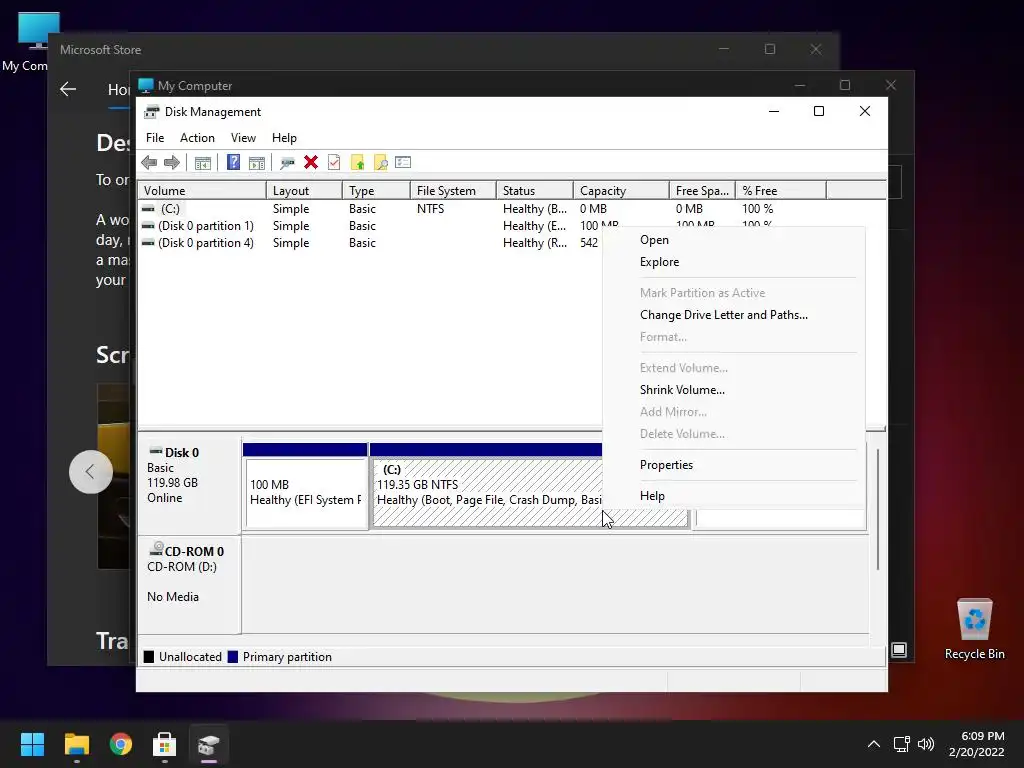Select the Recycle Bin desktop icon
This screenshot has width=1024, height=768.
click(974, 629)
